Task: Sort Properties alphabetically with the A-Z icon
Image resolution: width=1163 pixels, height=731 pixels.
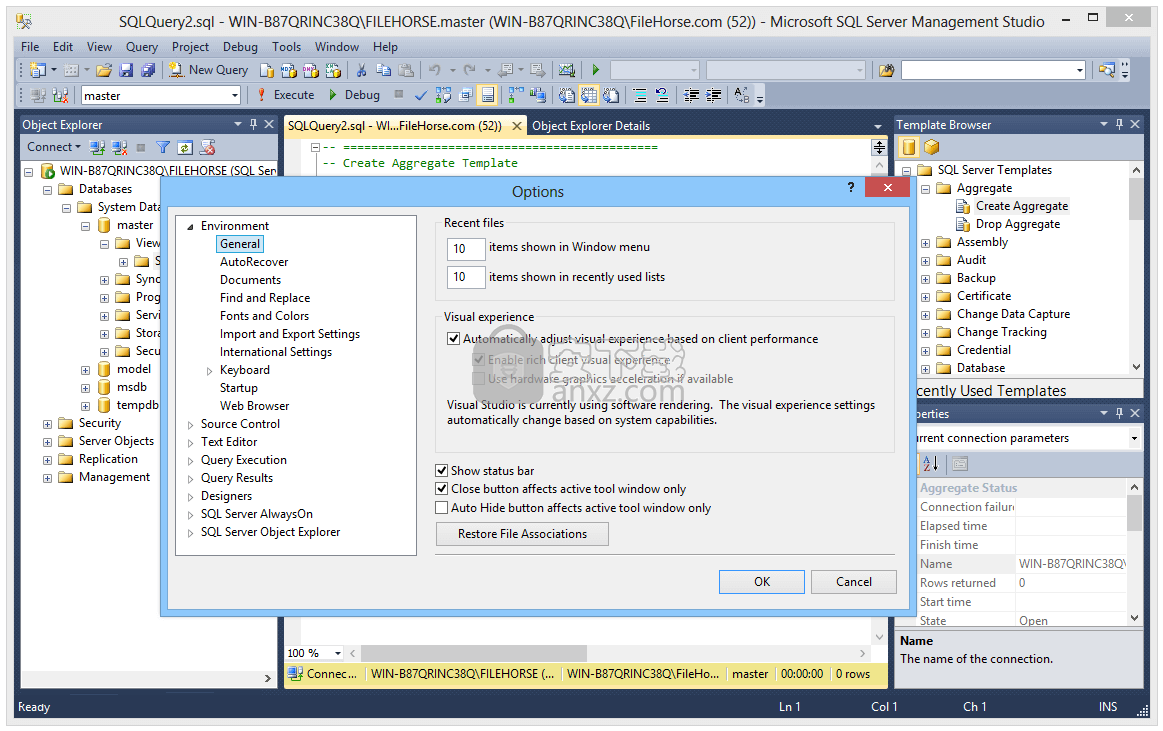Action: coord(931,464)
